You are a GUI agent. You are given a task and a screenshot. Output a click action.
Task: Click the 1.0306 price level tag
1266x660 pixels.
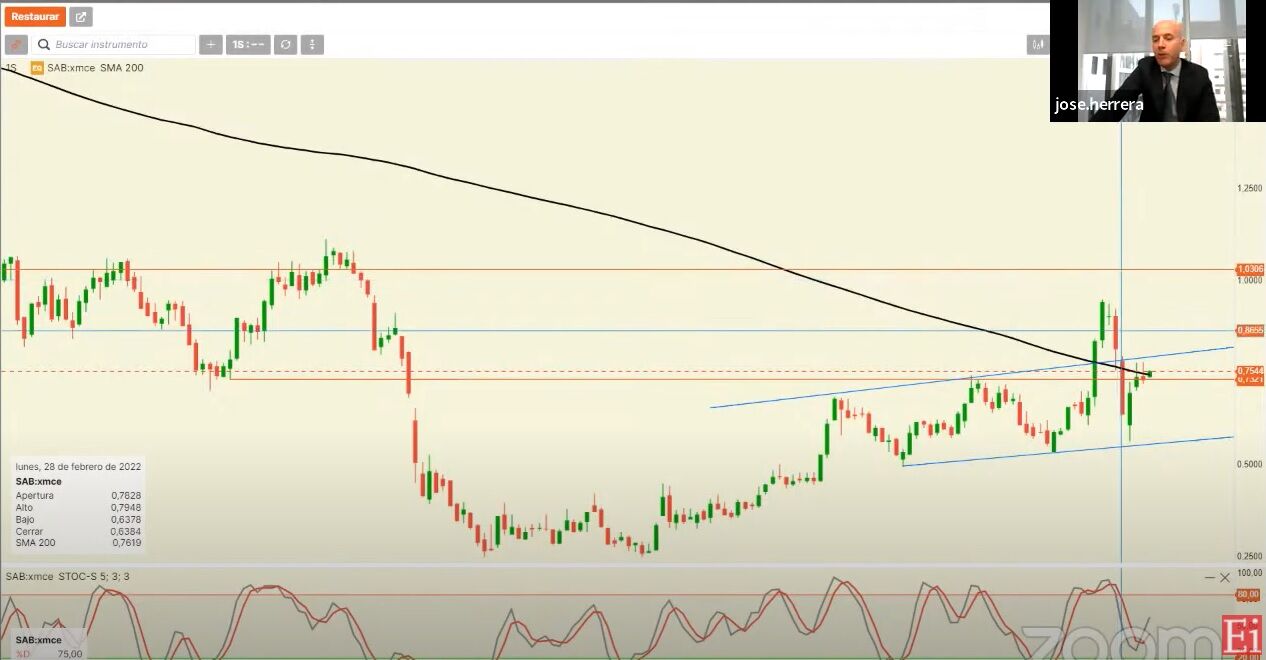1250,269
